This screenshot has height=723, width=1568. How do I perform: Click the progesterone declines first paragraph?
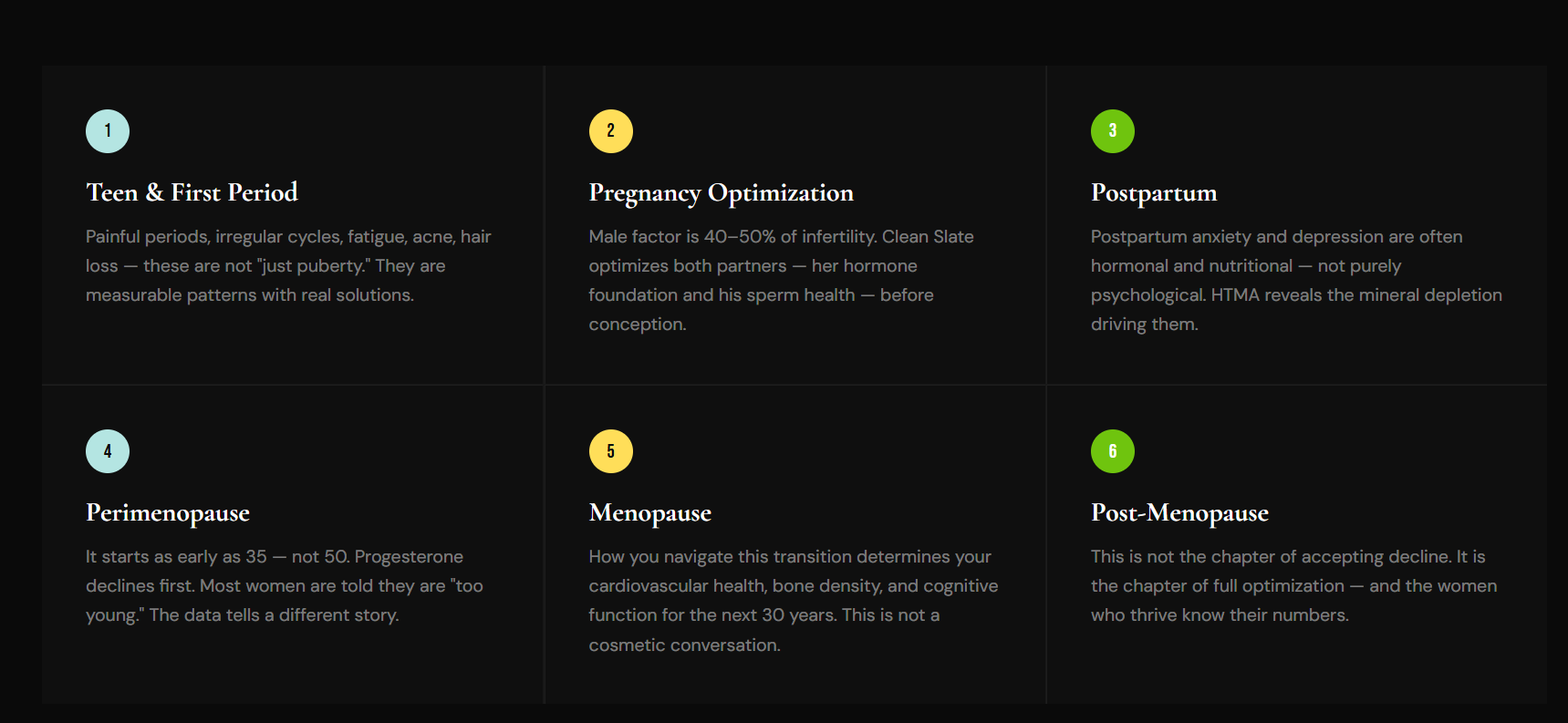pyautogui.click(x=285, y=585)
